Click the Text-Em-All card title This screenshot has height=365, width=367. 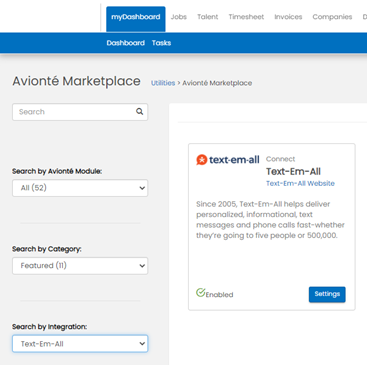pyautogui.click(x=293, y=171)
